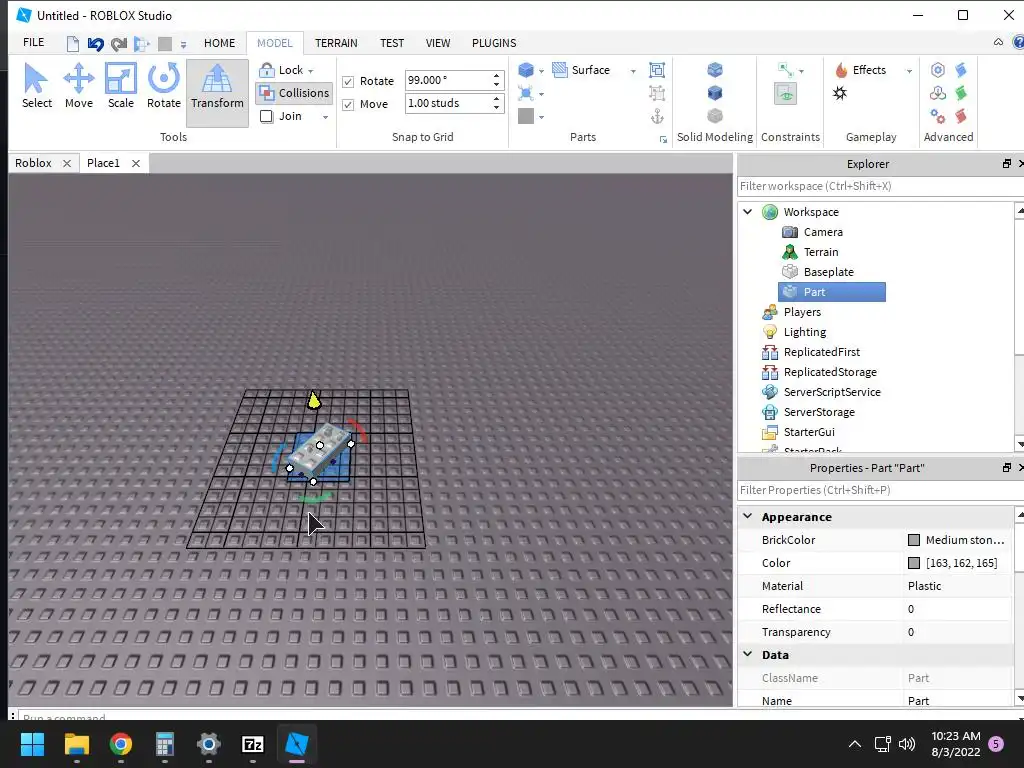
Task: Activate the Select tool
Action: pyautogui.click(x=37, y=86)
